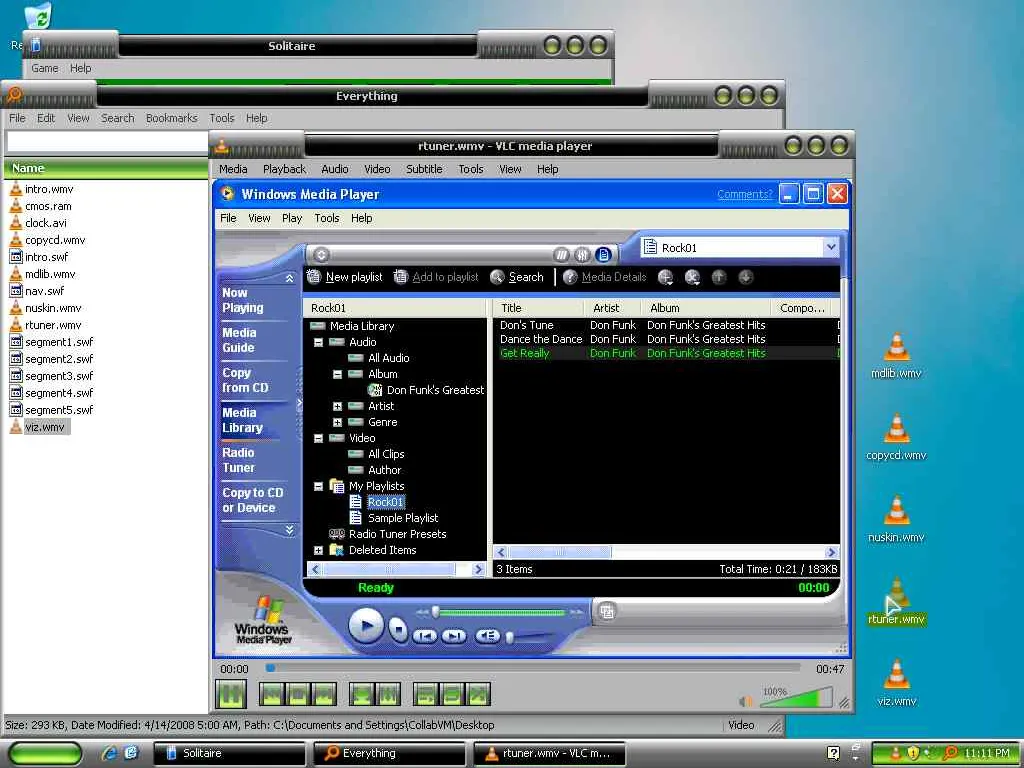Click taskbar scroll-down chevron below Copy to CD
This screenshot has height=768, width=1024.
coord(289,530)
